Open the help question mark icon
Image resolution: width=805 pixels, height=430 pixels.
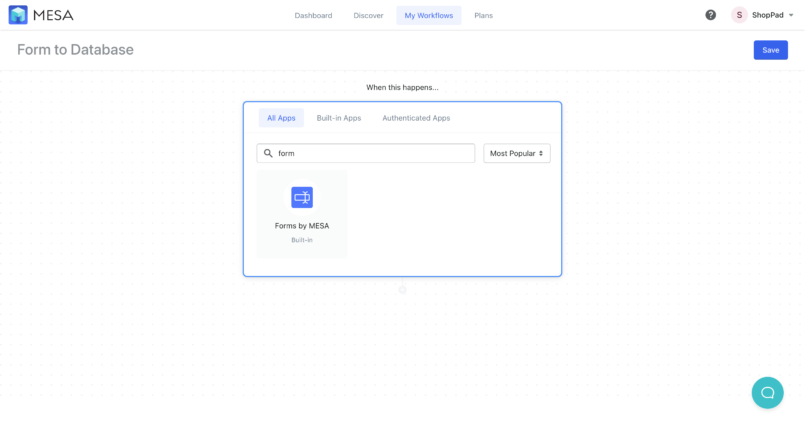pos(710,15)
